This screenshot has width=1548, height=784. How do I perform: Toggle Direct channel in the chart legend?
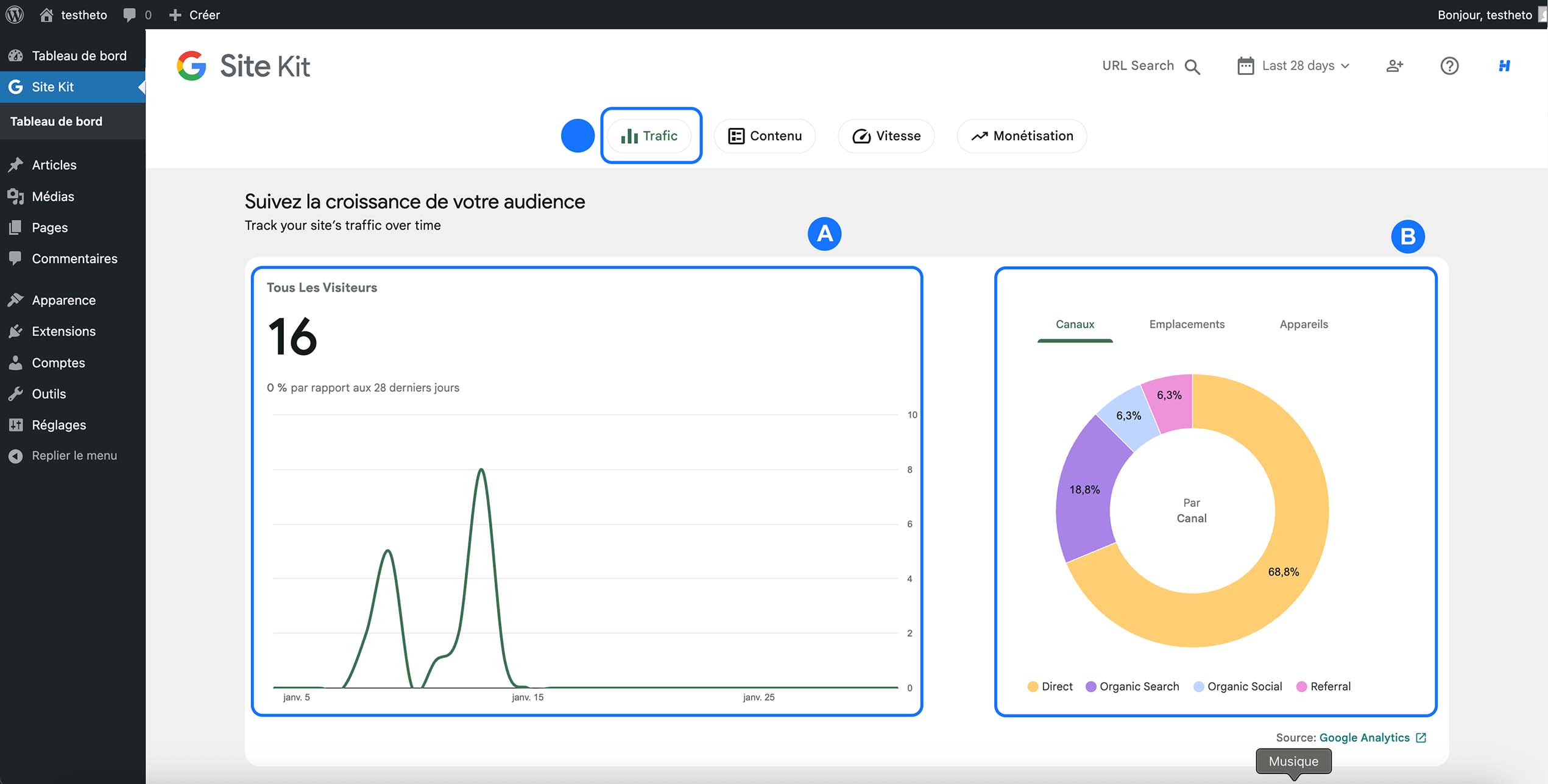coord(1049,686)
